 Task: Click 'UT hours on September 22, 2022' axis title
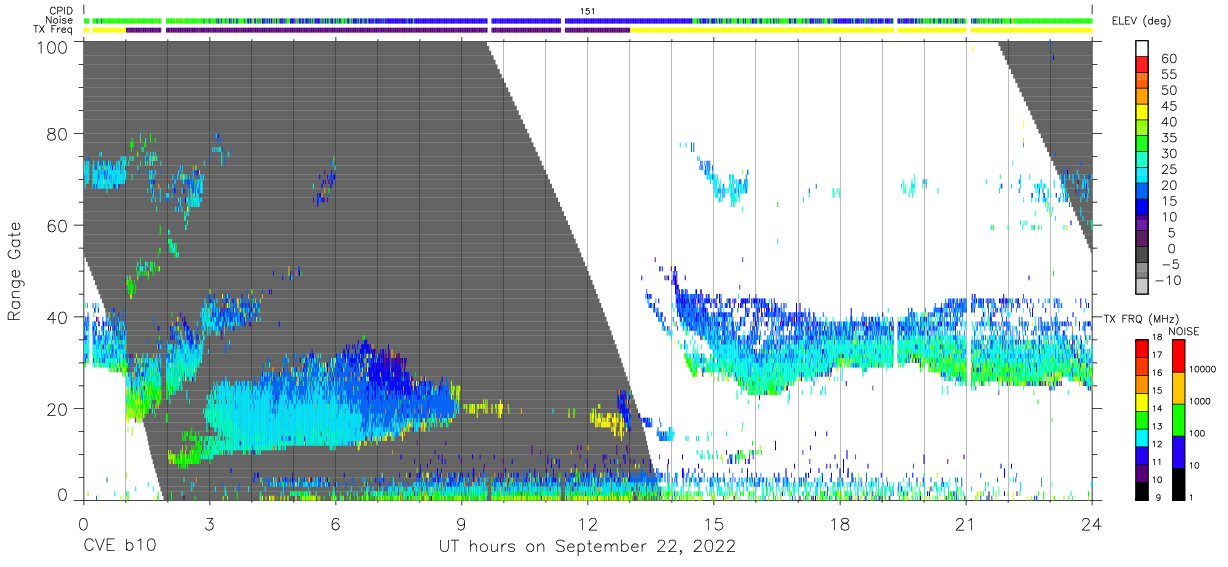coord(587,546)
